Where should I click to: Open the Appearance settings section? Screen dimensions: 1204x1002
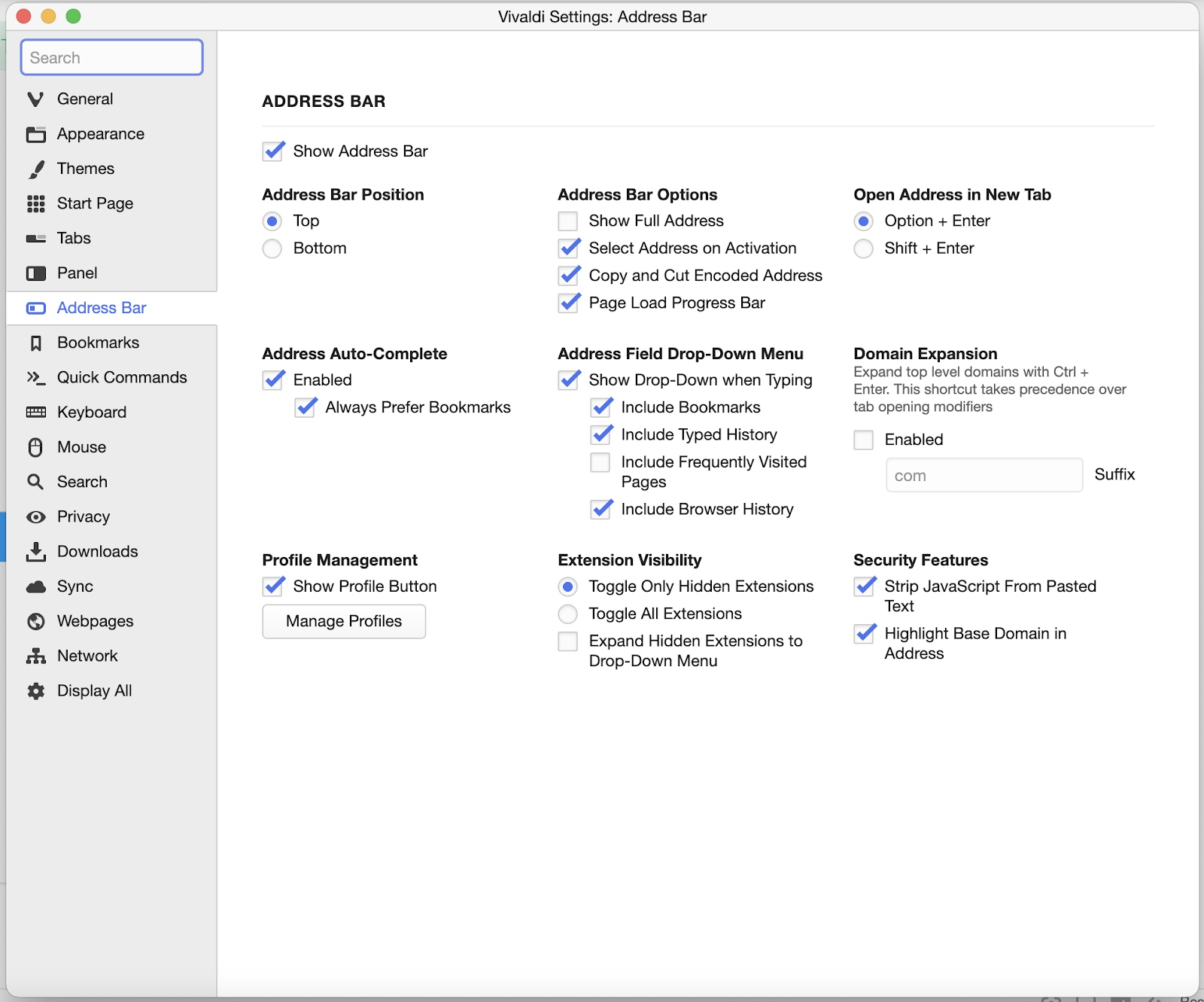[111, 134]
